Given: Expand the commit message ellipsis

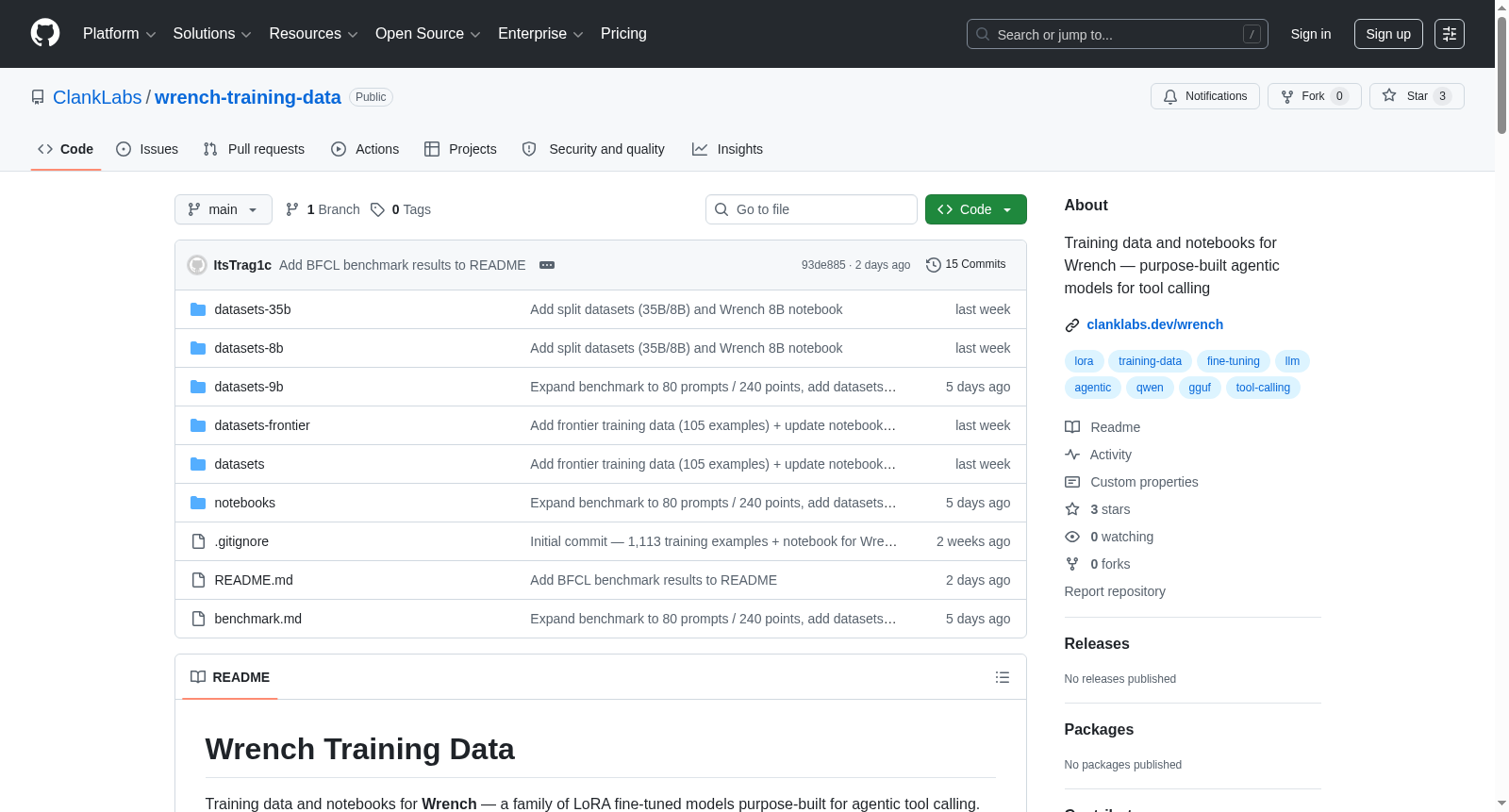Looking at the screenshot, I should [x=547, y=265].
